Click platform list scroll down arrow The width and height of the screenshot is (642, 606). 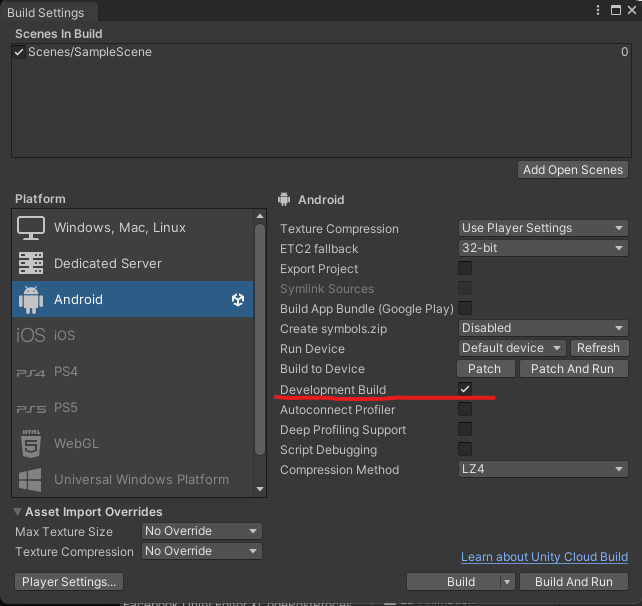coord(260,489)
